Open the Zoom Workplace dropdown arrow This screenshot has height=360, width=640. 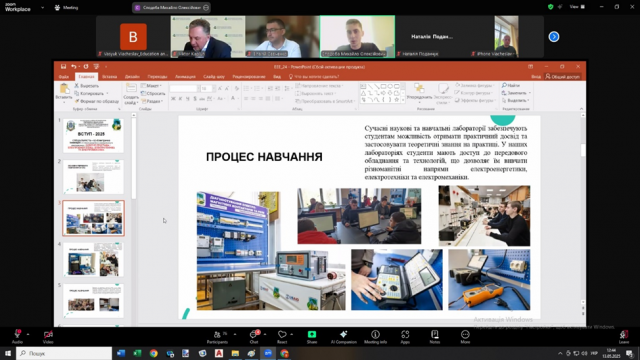(42, 7)
